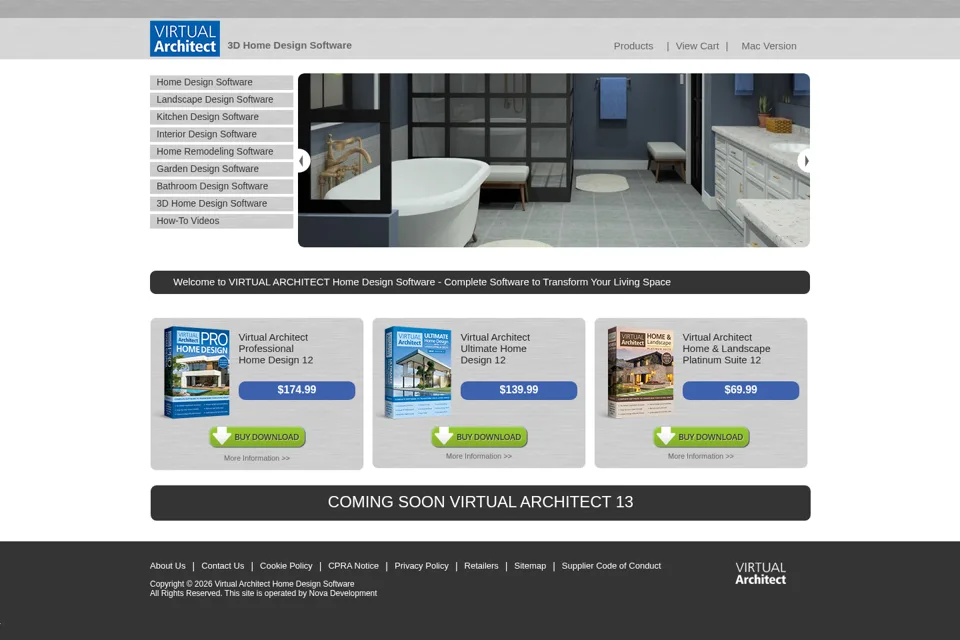The width and height of the screenshot is (960, 640).
Task: Click the bathroom render banner image
Action: (x=553, y=160)
